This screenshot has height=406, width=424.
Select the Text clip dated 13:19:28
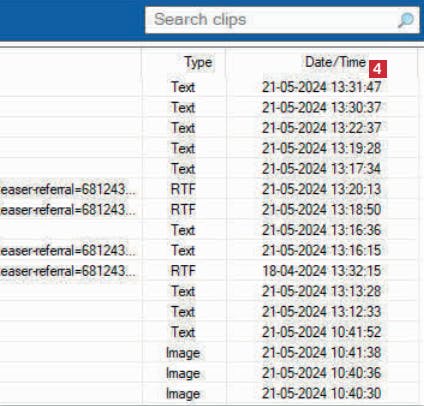point(209,148)
